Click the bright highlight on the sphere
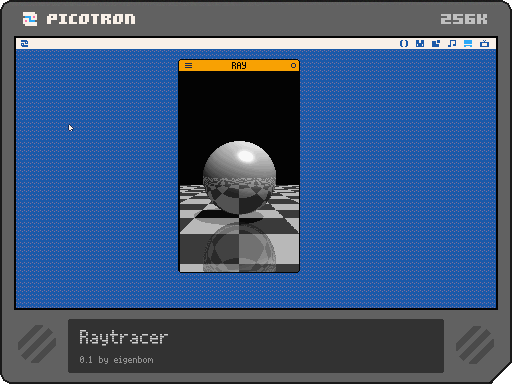Image resolution: width=512 pixels, height=384 pixels. (246, 156)
